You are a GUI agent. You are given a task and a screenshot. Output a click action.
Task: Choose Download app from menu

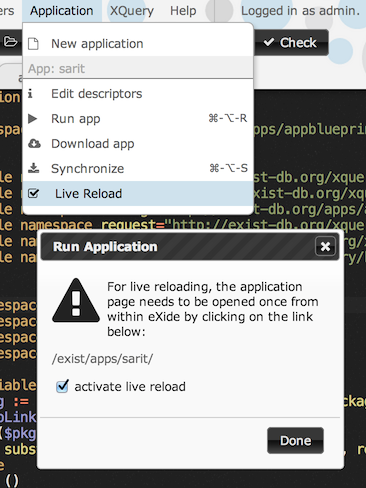click(138, 144)
